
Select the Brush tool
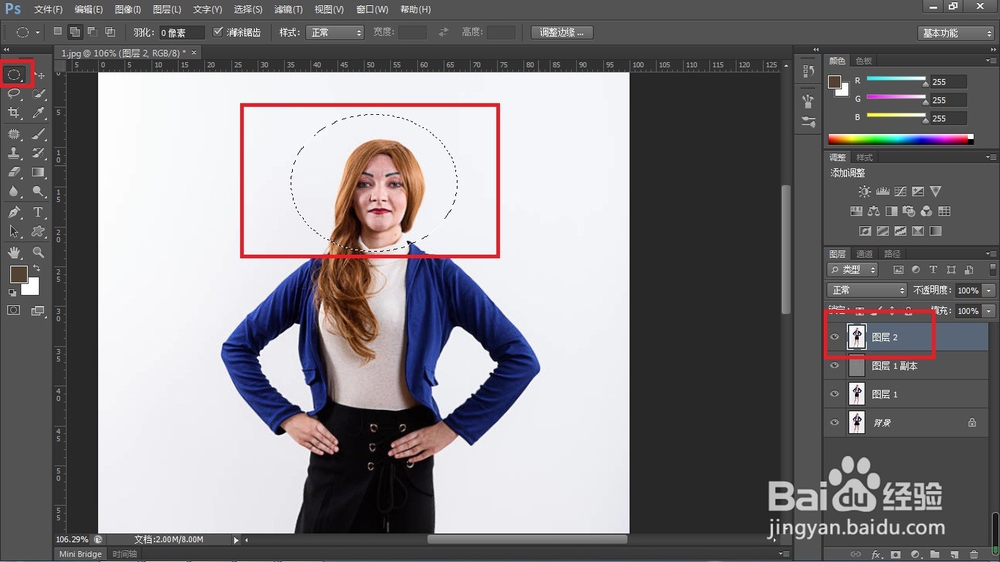tap(39, 134)
